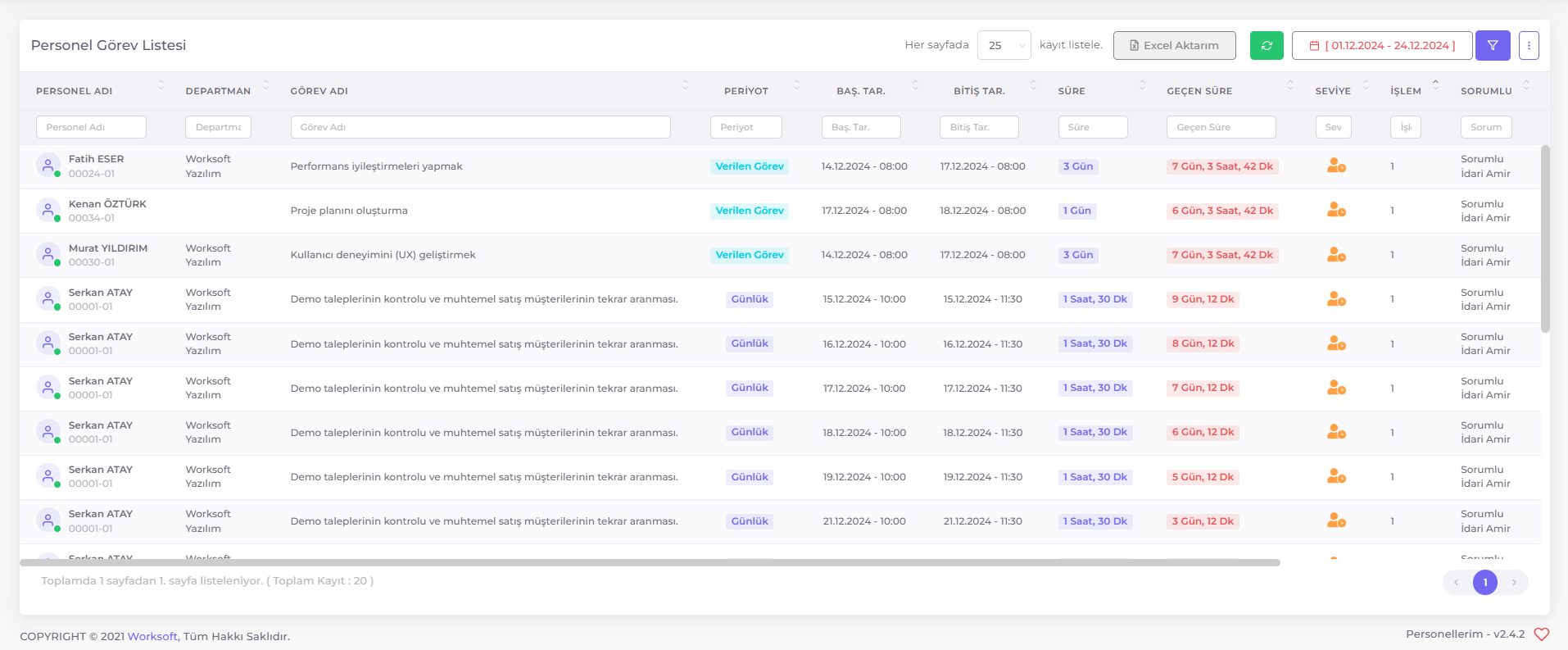Focus the Departman filter field
Image resolution: width=1568 pixels, height=650 pixels.
click(218, 127)
